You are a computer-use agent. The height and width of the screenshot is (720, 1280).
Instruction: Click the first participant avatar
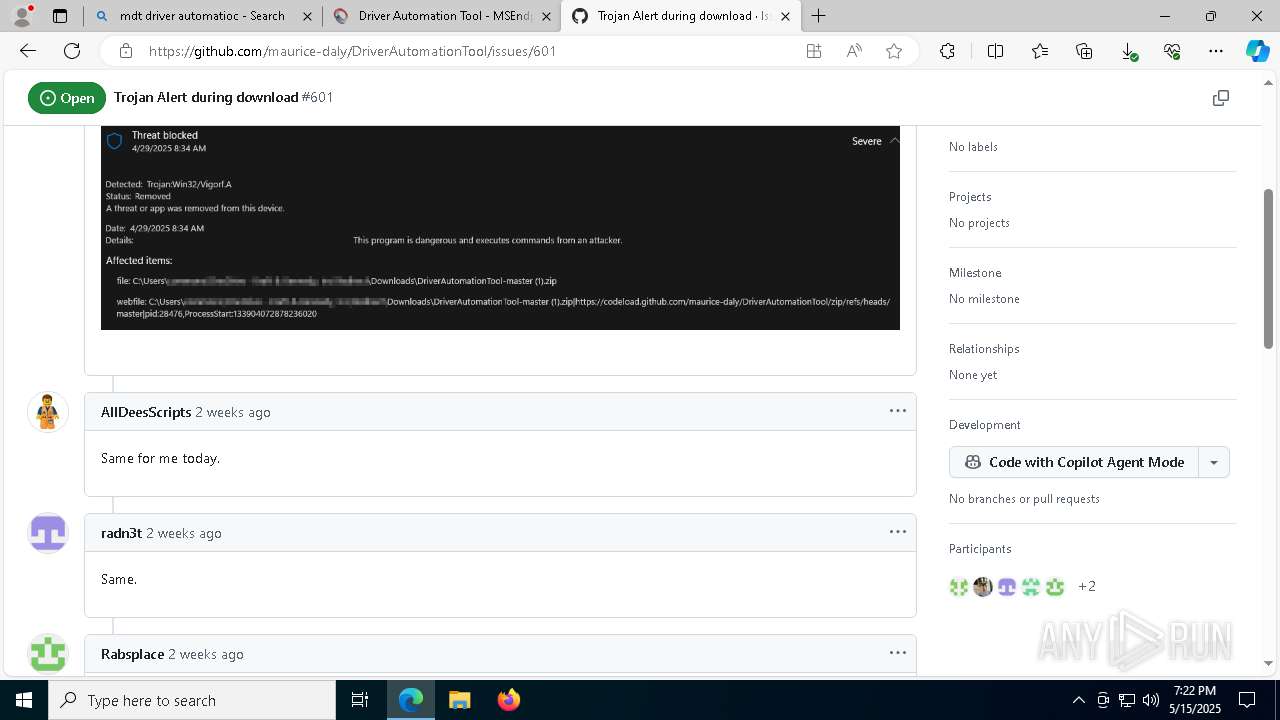coord(959,587)
